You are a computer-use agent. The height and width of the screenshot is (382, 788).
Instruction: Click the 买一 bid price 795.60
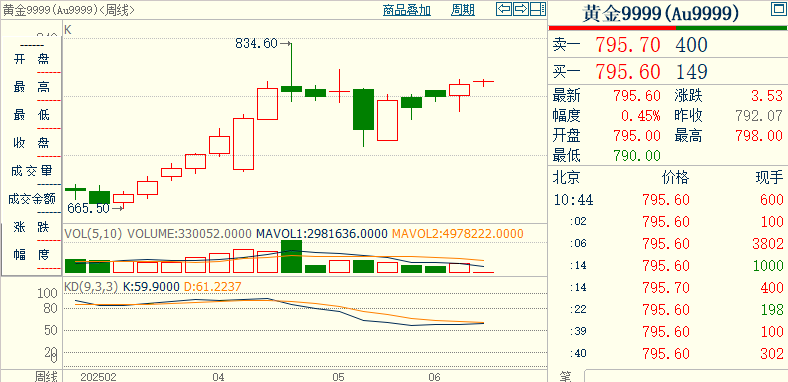(628, 72)
